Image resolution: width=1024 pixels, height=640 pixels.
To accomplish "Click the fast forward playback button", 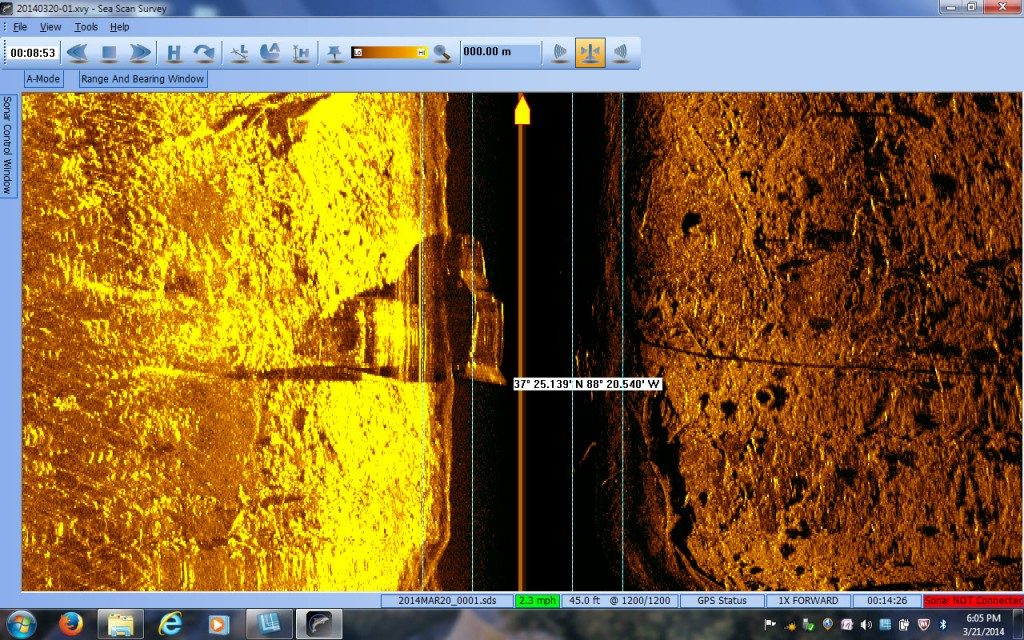I will click(x=140, y=52).
